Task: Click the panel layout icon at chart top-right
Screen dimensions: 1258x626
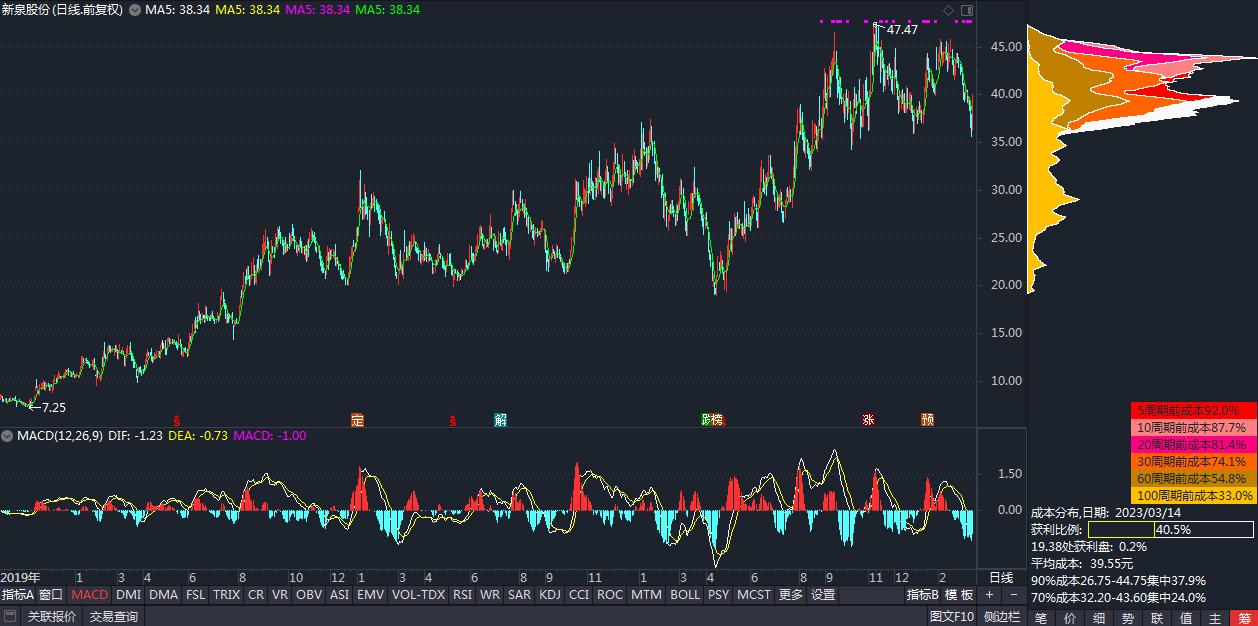Action: 966,11
